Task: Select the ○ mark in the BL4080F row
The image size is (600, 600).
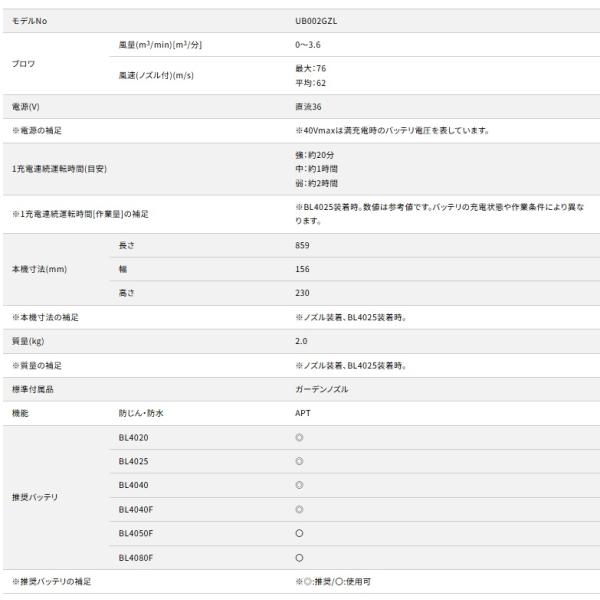Action: 299,557
